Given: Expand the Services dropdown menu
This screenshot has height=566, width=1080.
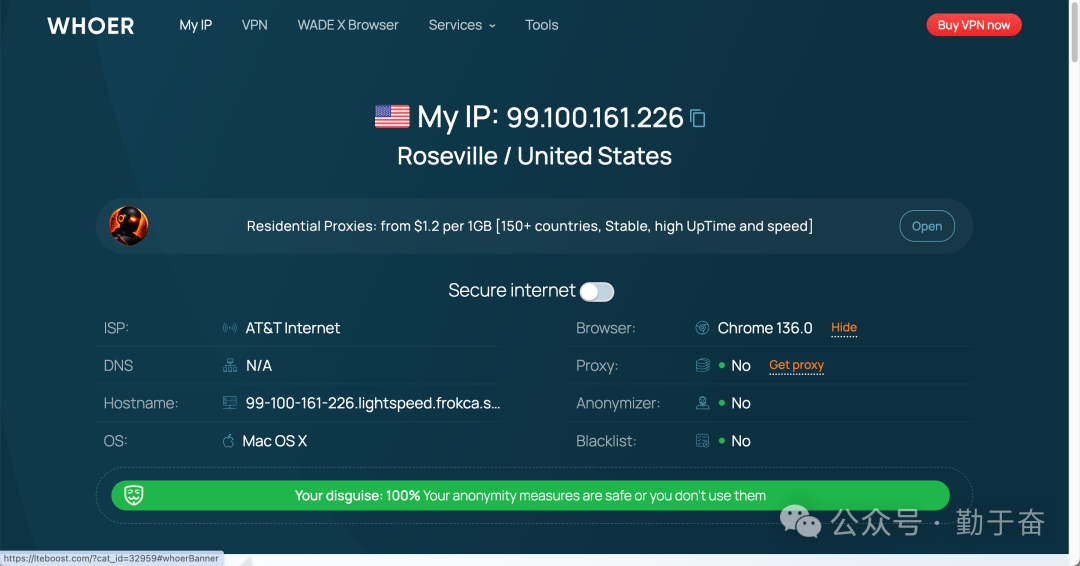Looking at the screenshot, I should click(x=462, y=25).
